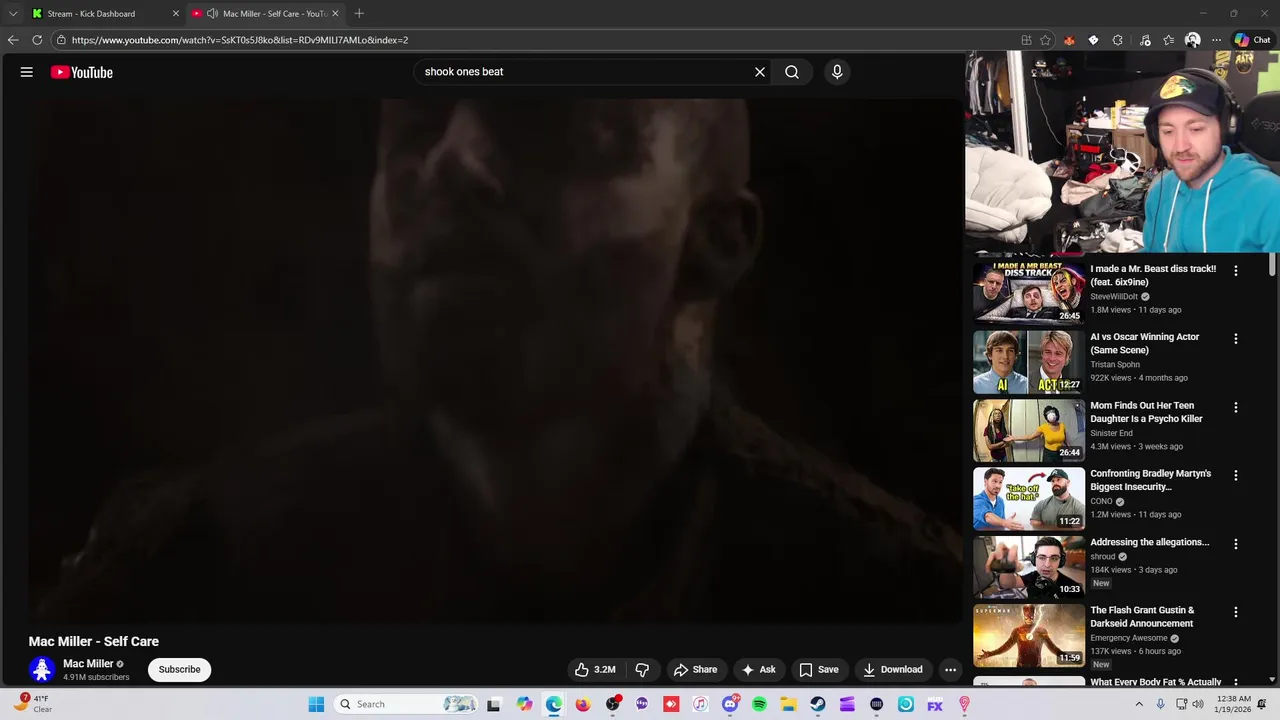
Task: Open the shroud channel name
Action: coord(1102,557)
